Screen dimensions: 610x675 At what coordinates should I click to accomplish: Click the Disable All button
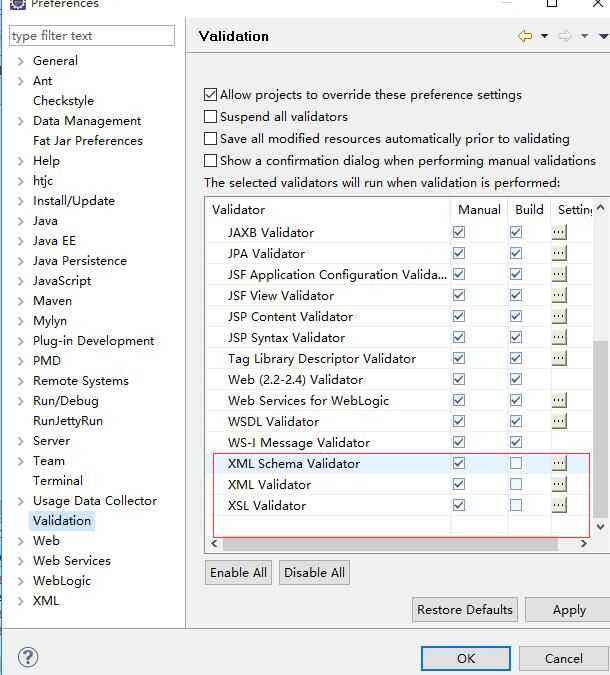[x=314, y=573]
